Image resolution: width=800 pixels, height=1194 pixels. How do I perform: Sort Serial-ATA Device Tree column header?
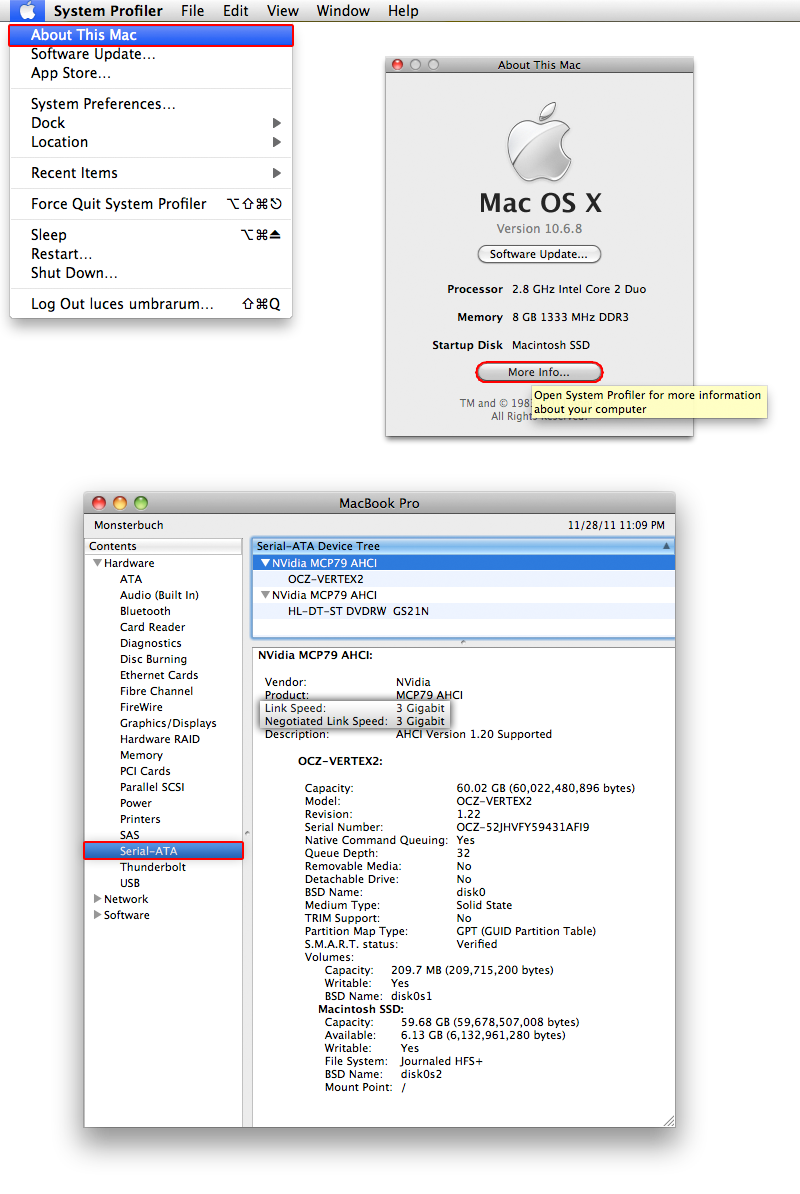[x=463, y=546]
